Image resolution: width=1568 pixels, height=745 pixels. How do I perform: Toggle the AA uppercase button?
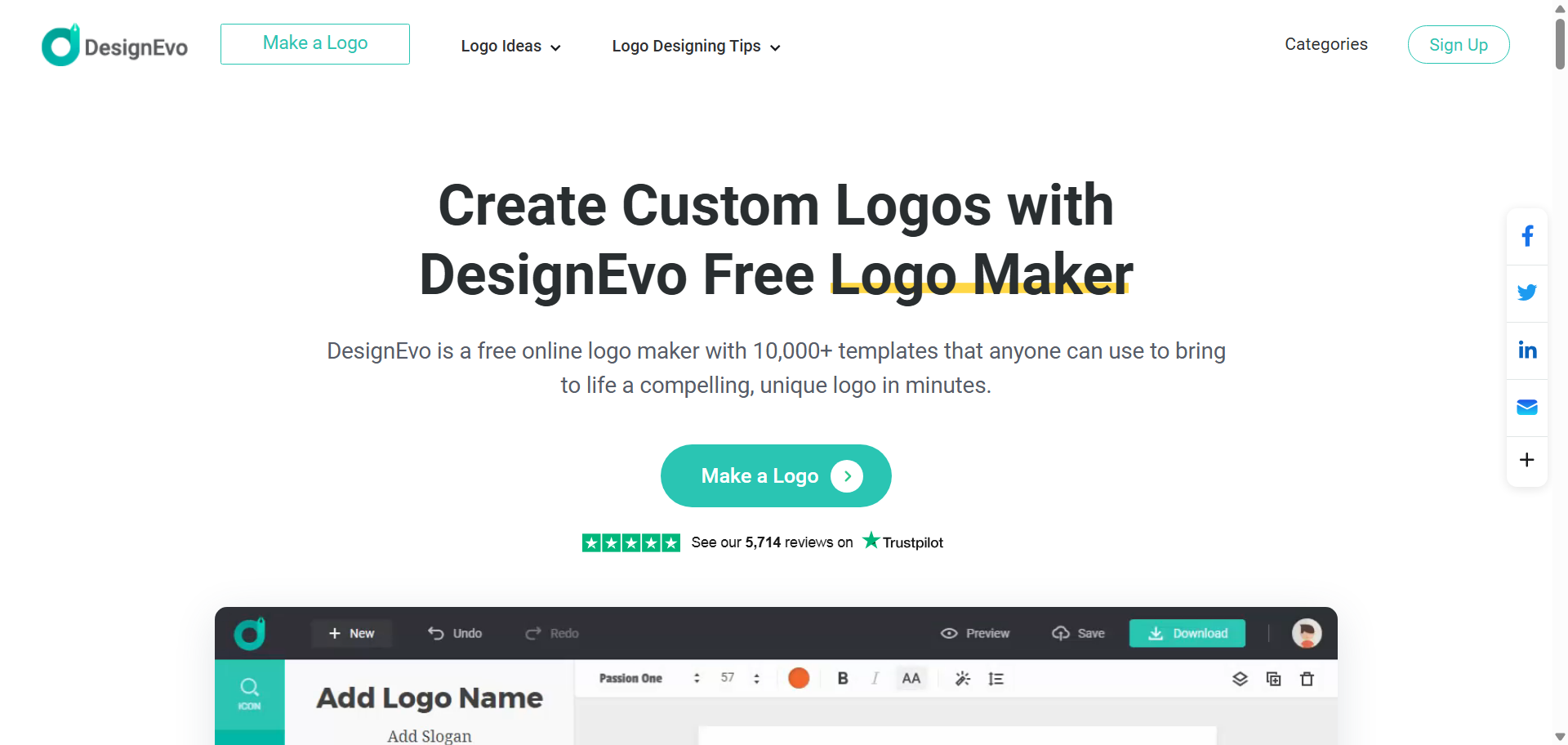coord(911,678)
